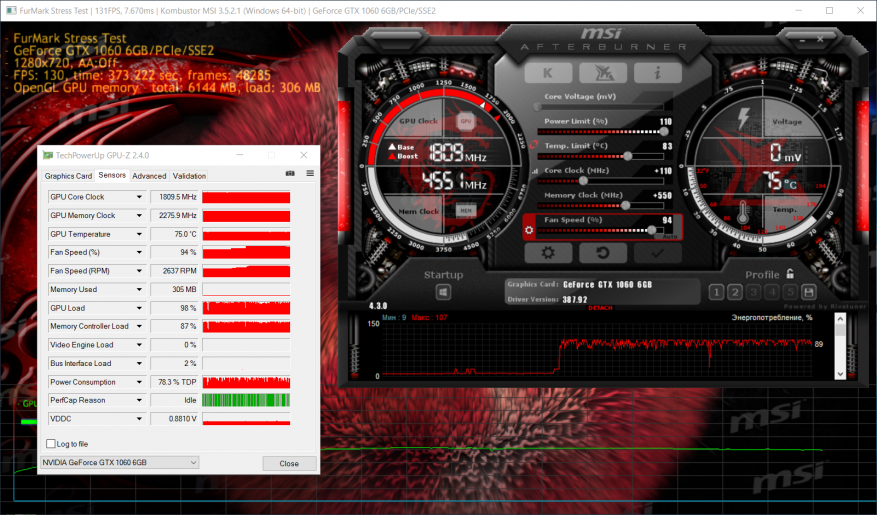Open Kombustor with the K button

[x=548, y=73]
